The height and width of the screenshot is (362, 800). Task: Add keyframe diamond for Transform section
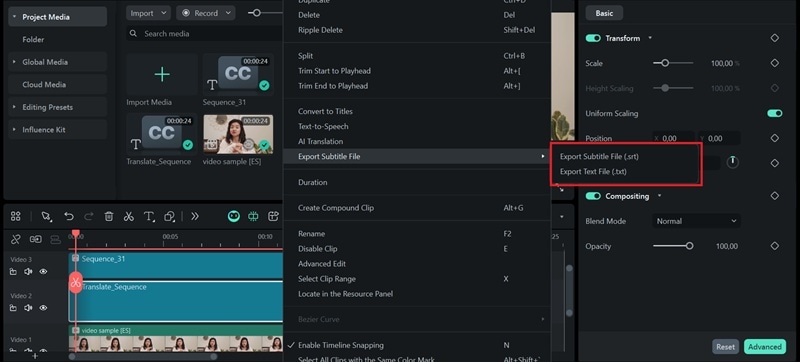(x=774, y=38)
